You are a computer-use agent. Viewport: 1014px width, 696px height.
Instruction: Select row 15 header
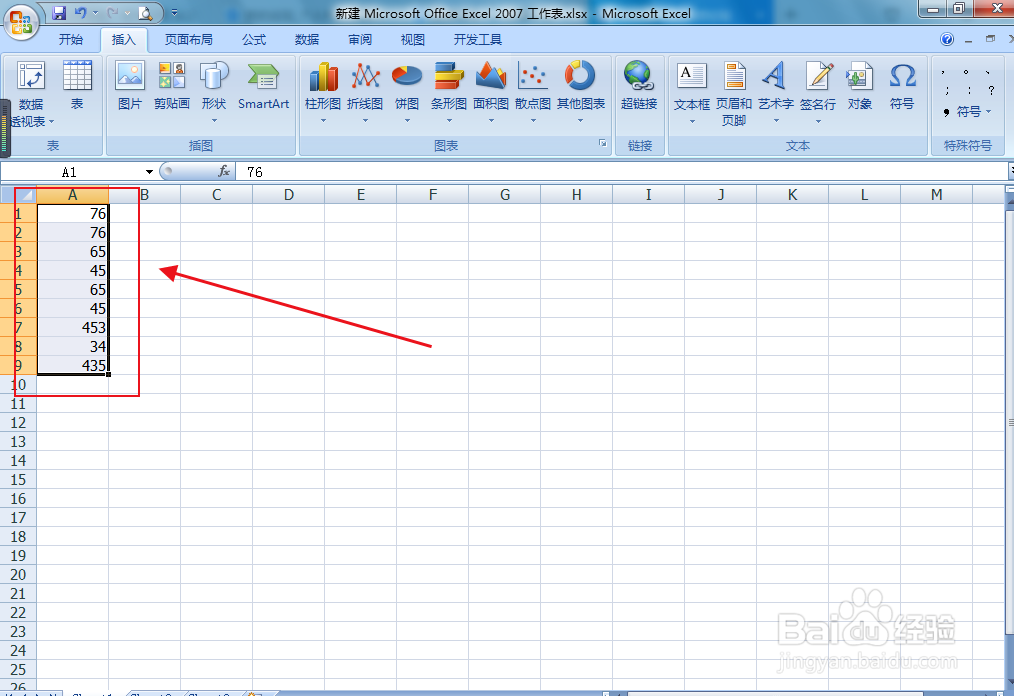pyautogui.click(x=18, y=479)
